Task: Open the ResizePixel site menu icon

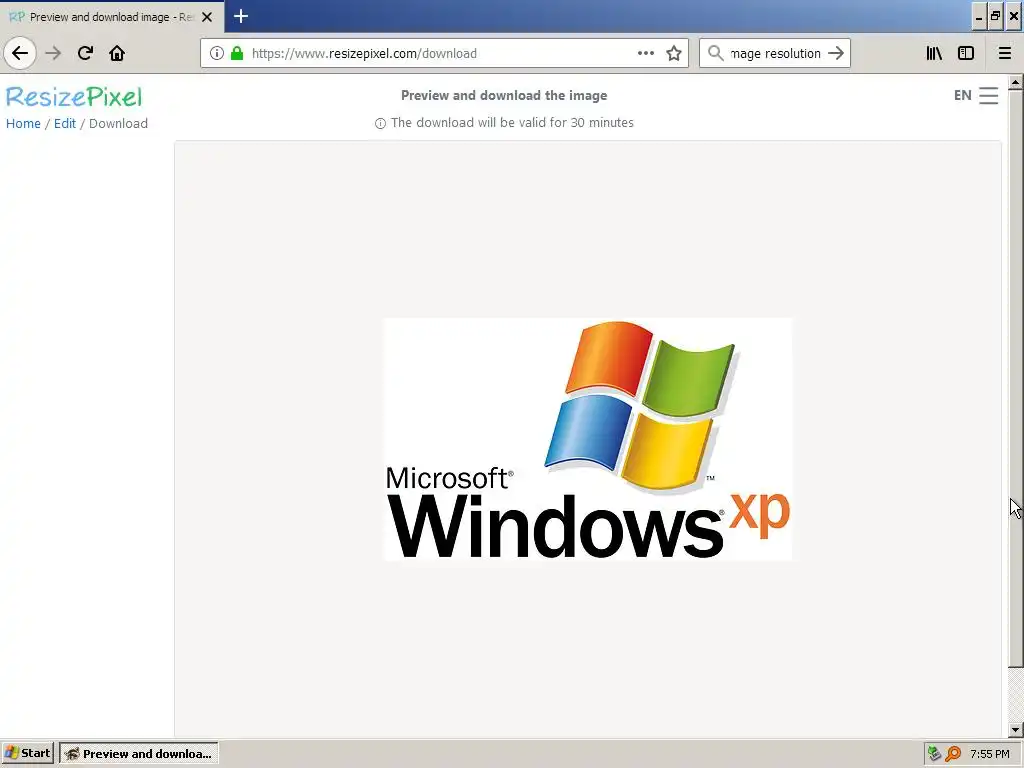Action: pyautogui.click(x=989, y=95)
